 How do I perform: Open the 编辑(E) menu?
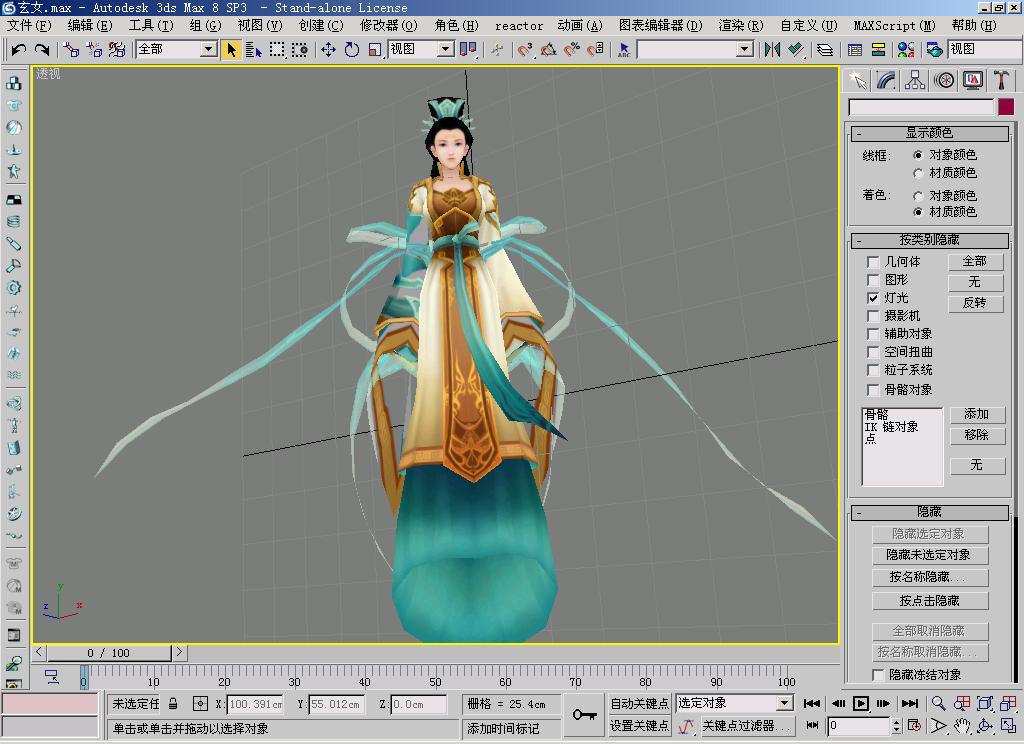point(89,25)
